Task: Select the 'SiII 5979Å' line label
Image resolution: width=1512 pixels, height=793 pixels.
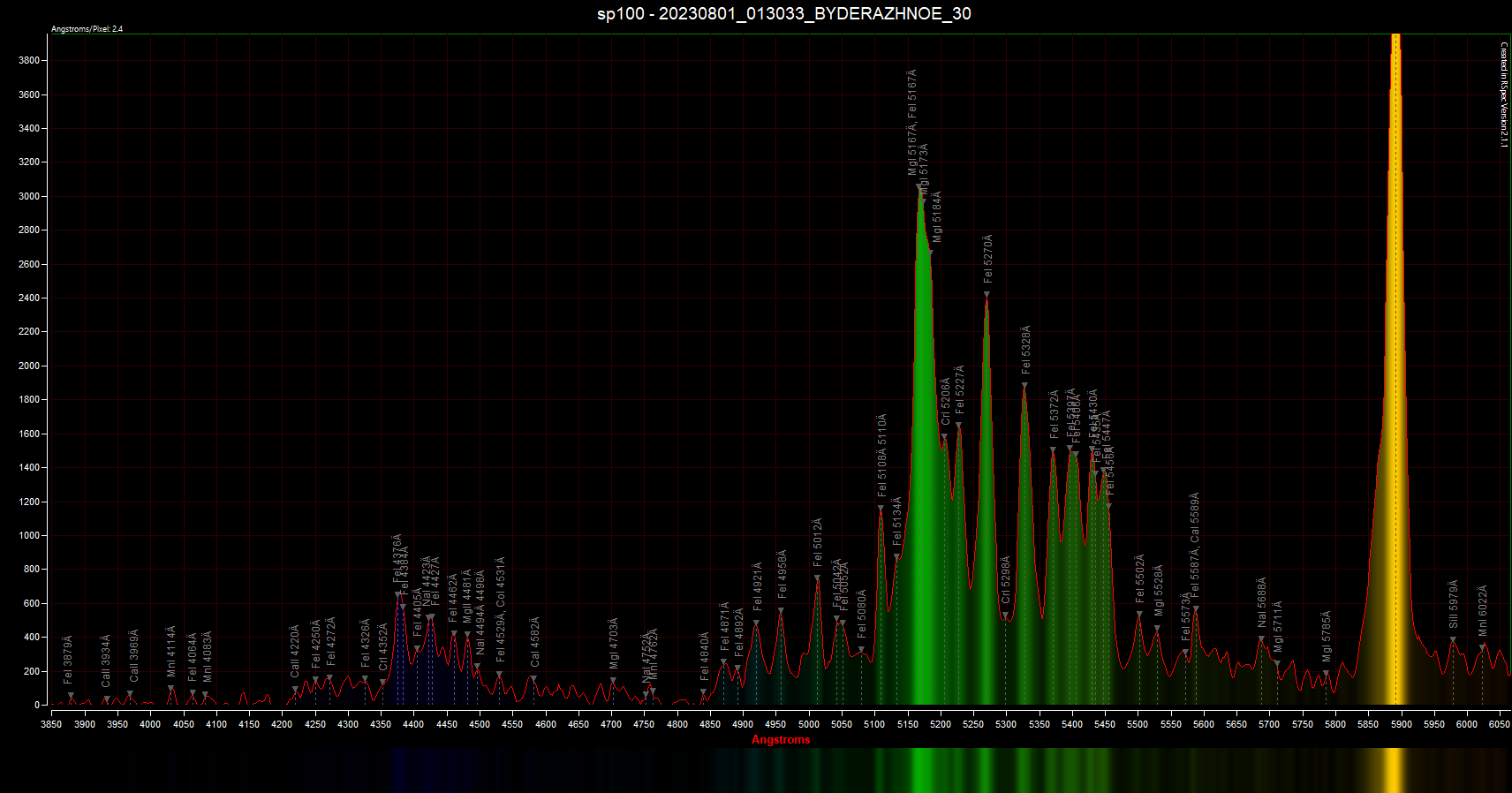Action: pyautogui.click(x=1454, y=604)
